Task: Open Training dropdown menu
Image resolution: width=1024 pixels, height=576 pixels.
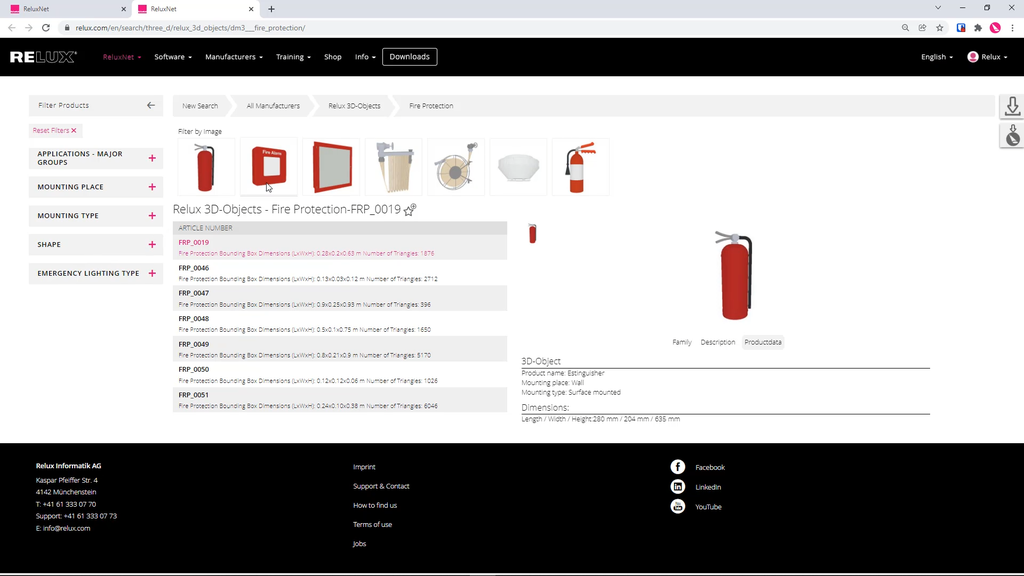Action: [293, 57]
